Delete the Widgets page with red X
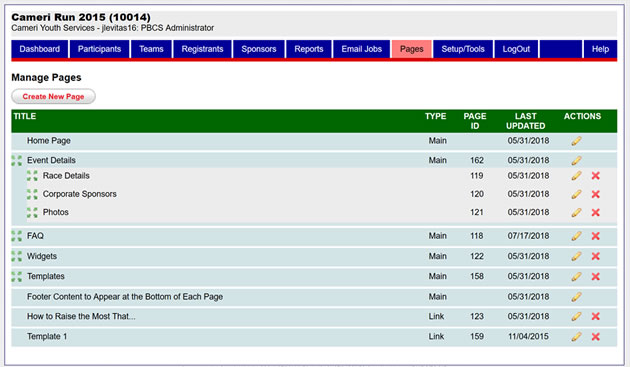The width and height of the screenshot is (630, 367). [595, 256]
